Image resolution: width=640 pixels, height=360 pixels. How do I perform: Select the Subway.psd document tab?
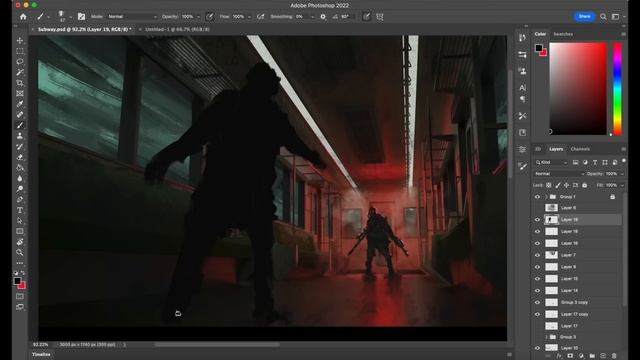pyautogui.click(x=84, y=29)
